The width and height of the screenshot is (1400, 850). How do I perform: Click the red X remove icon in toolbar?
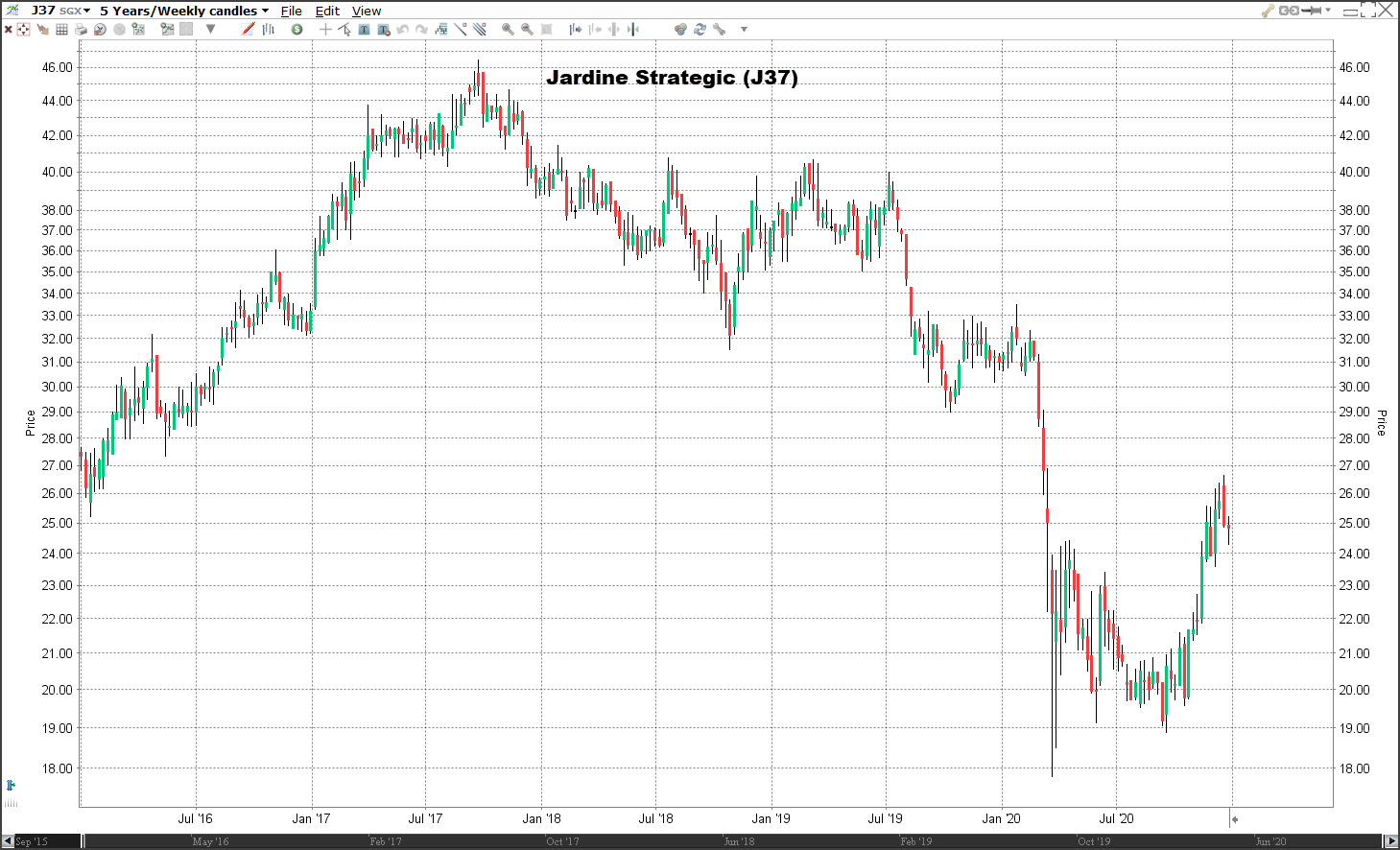[x=8, y=29]
